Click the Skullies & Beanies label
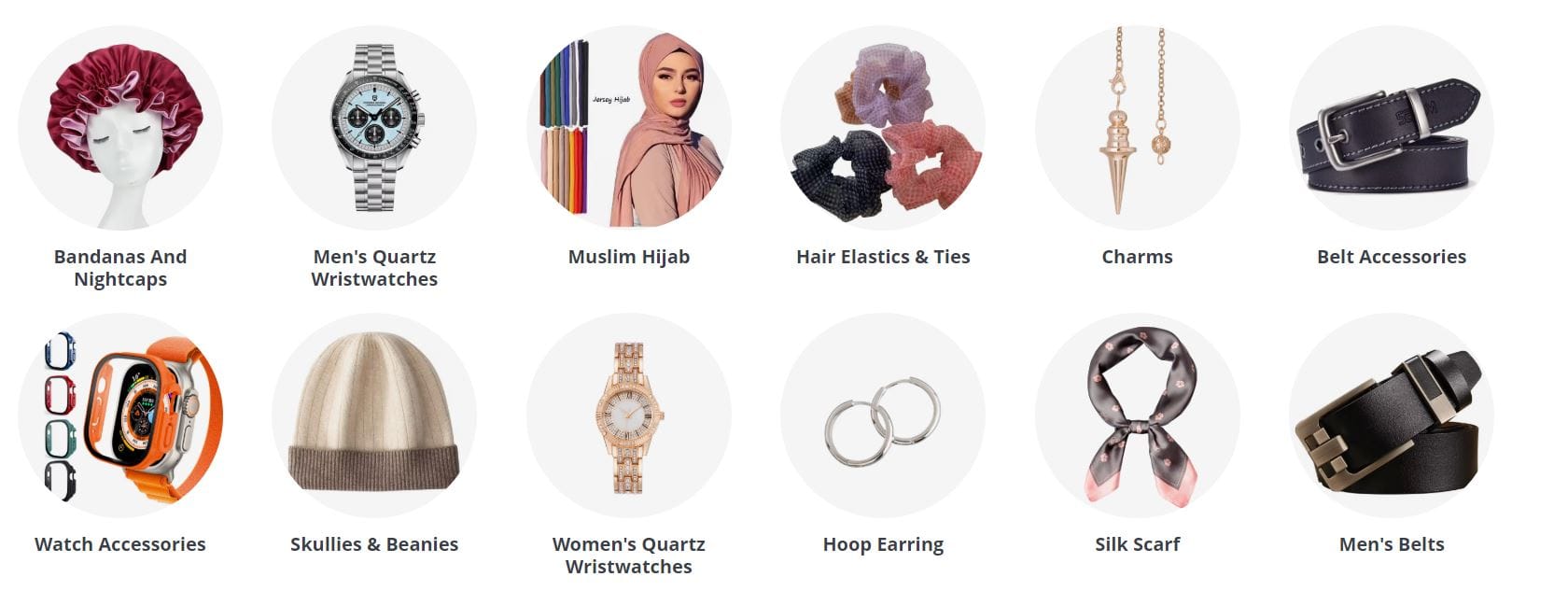Screen dimensions: 1568x605 click(x=374, y=544)
